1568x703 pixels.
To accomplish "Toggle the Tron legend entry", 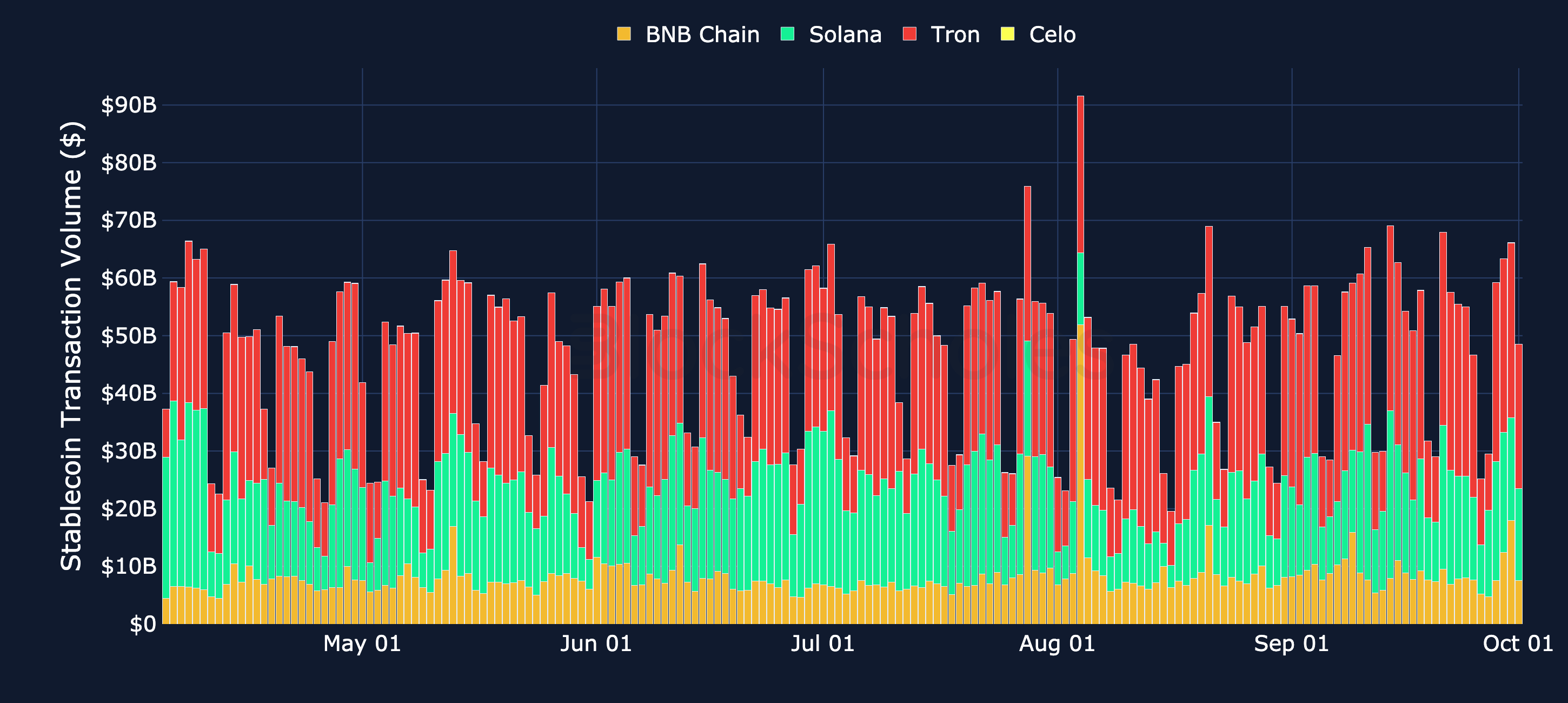I will coord(941,35).
